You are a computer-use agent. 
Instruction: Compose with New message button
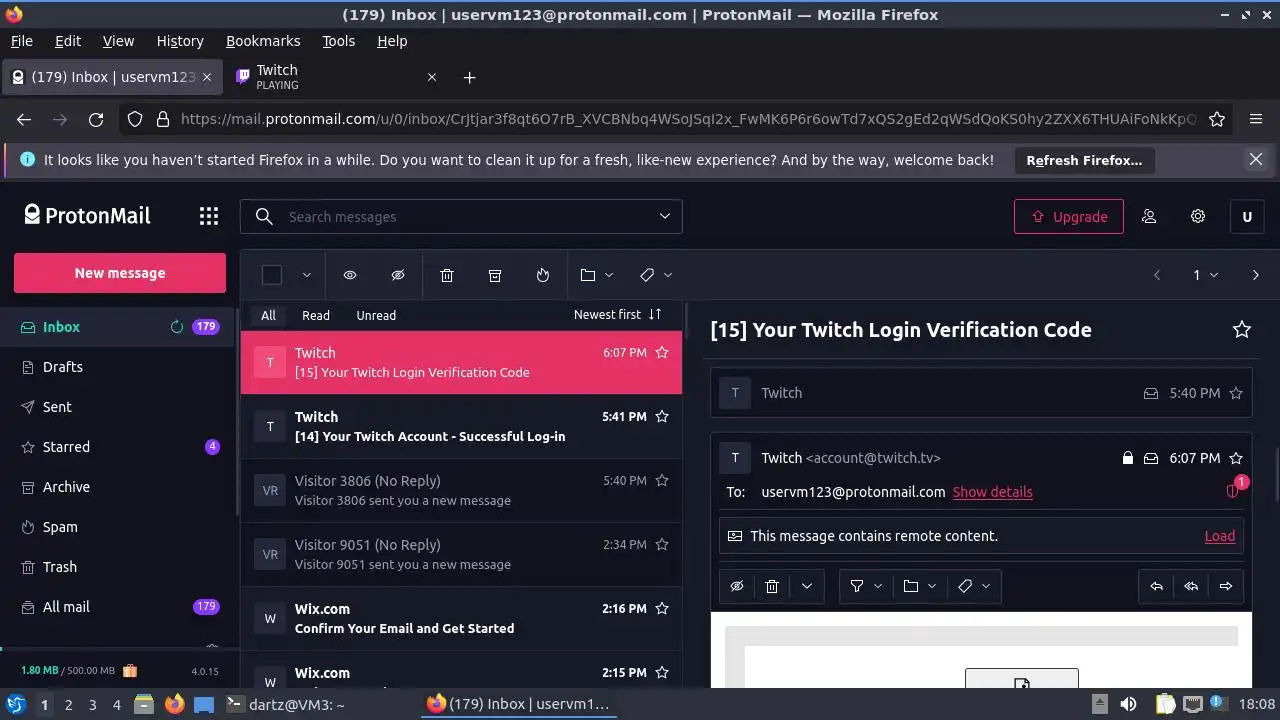(120, 273)
